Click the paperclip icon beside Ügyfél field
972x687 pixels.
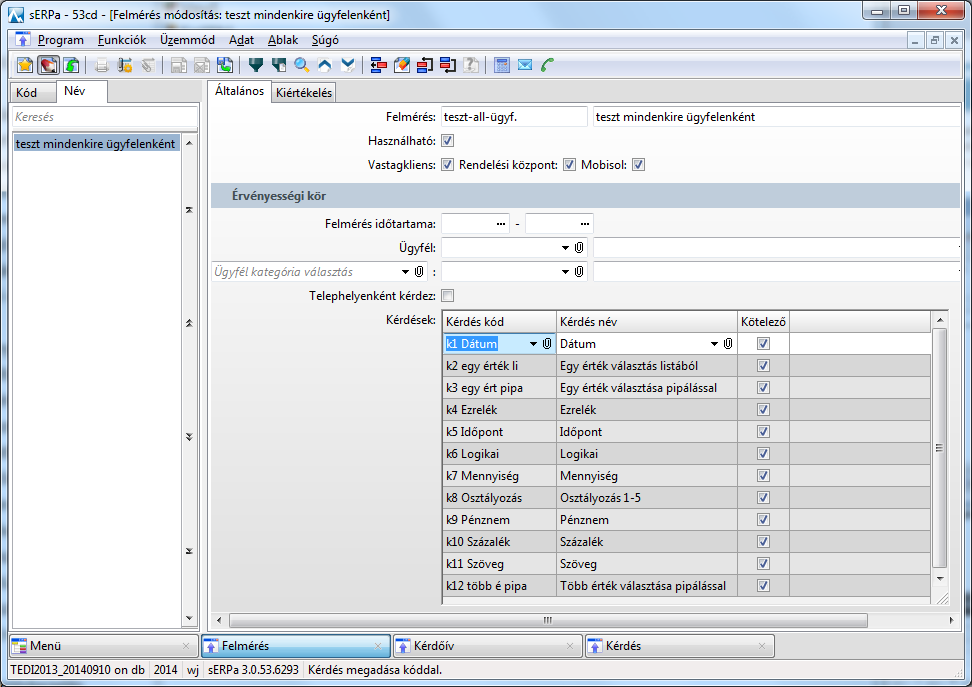coord(579,247)
